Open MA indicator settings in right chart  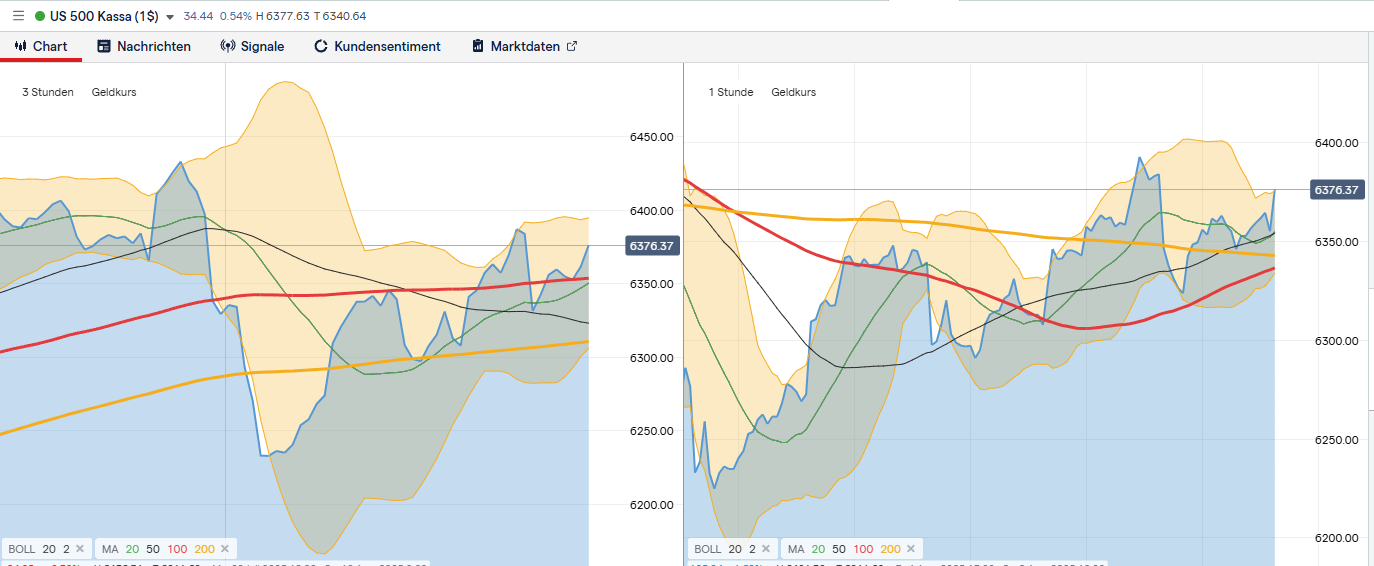[x=844, y=549]
